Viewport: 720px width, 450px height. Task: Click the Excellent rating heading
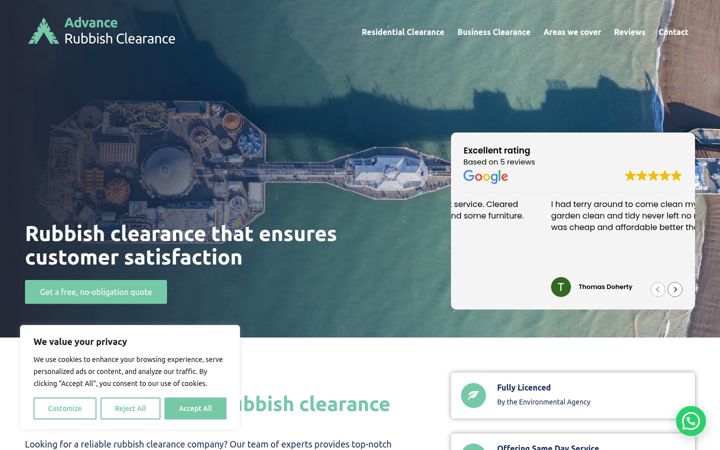[x=496, y=151]
